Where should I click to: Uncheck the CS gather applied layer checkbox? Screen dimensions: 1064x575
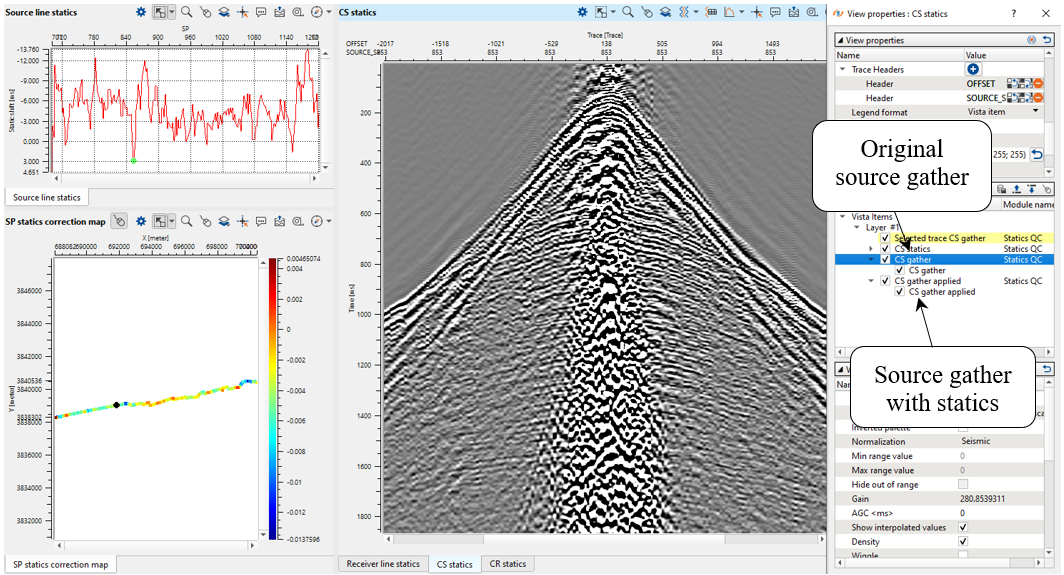(x=885, y=281)
